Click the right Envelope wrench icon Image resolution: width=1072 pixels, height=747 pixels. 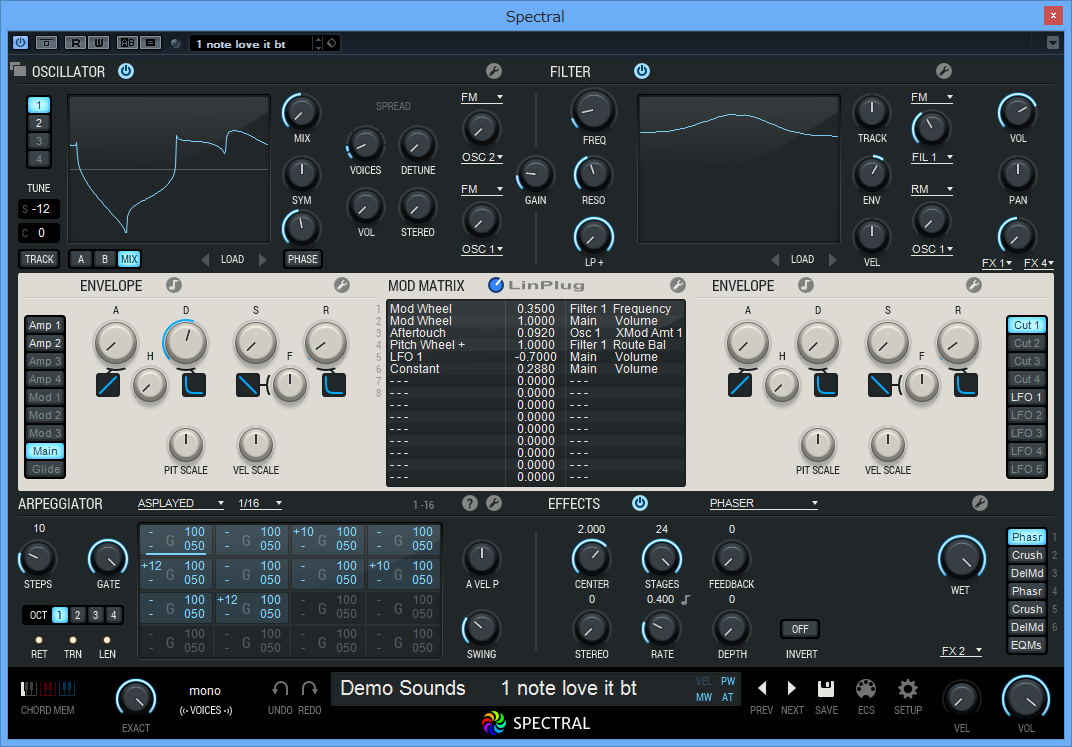click(974, 285)
